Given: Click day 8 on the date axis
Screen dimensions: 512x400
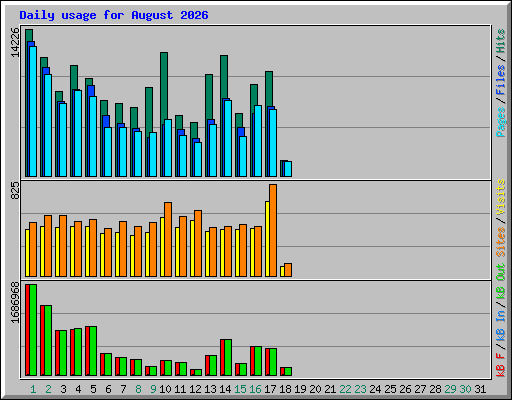Looking at the screenshot, I should tap(138, 389).
